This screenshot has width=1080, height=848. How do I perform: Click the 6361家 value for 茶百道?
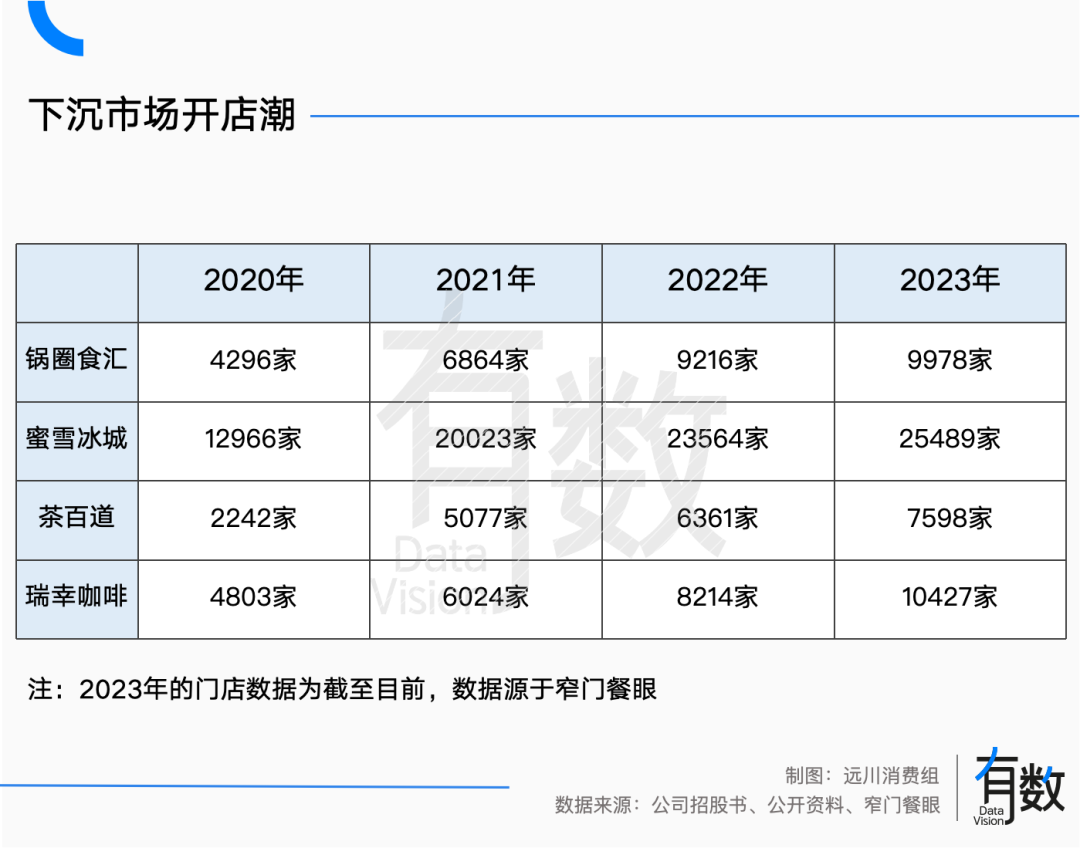(x=718, y=520)
